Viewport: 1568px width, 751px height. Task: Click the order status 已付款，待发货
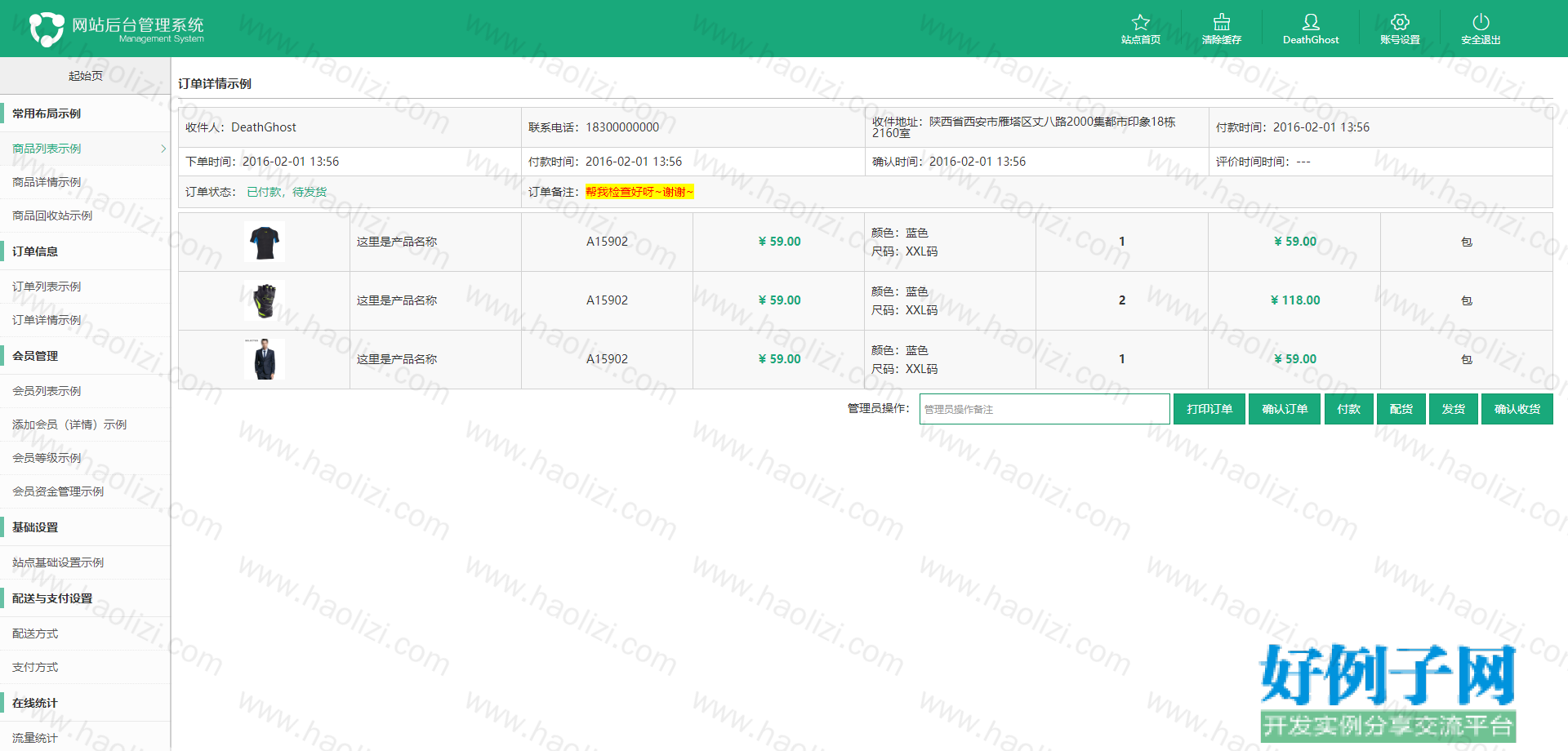pos(287,192)
